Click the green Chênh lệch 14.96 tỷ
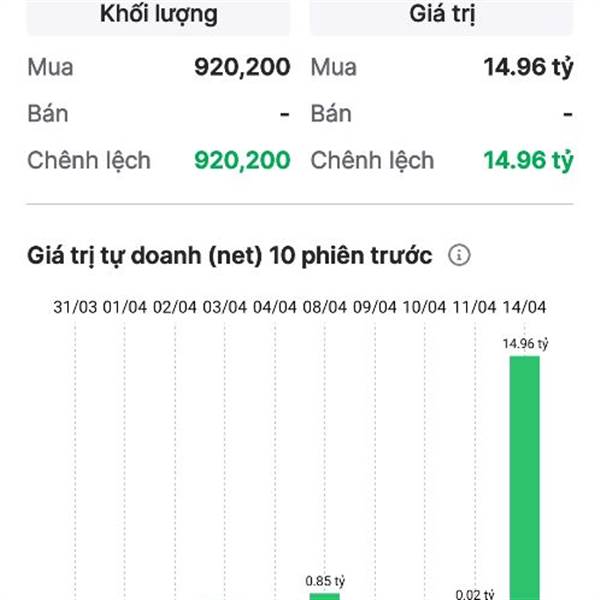The height and width of the screenshot is (600, 600). (528, 160)
